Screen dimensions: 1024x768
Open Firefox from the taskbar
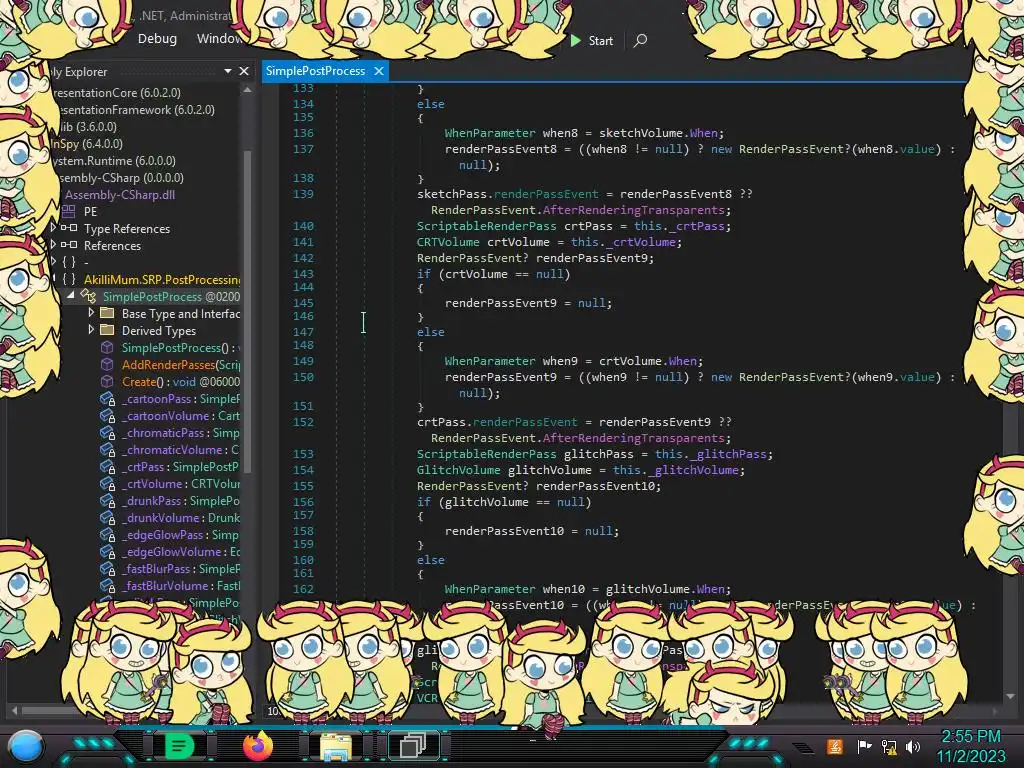257,745
